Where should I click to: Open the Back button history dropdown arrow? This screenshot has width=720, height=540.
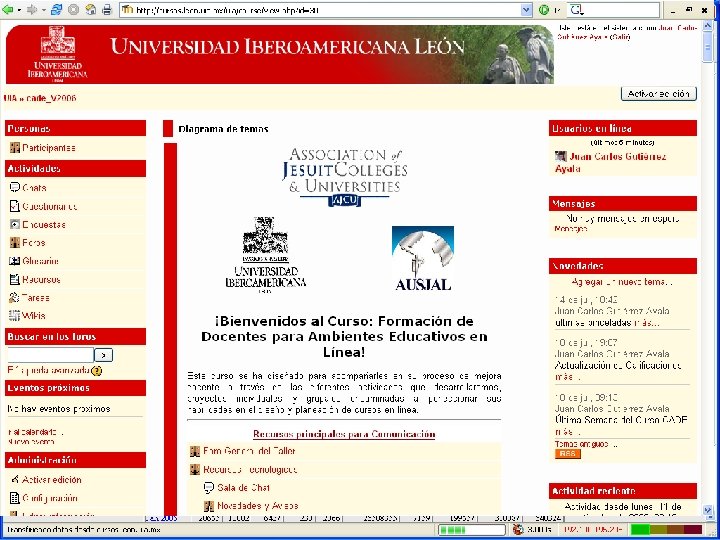(x=20, y=10)
